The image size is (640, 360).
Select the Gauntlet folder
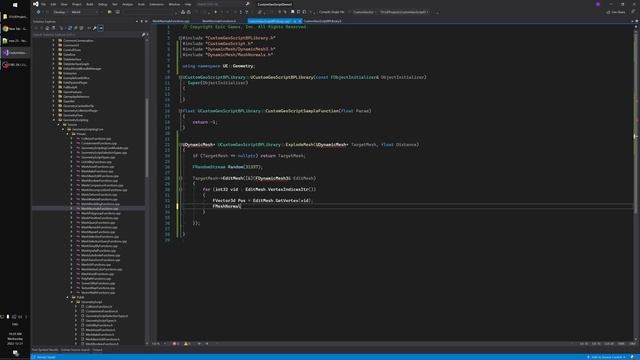(69, 101)
